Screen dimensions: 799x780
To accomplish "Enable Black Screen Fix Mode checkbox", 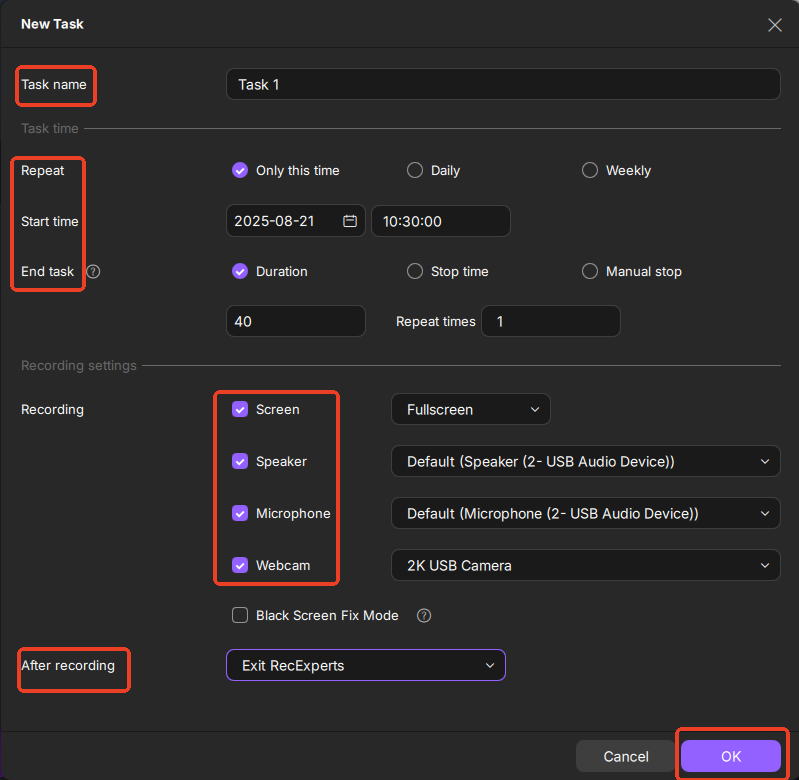I will 240,615.
